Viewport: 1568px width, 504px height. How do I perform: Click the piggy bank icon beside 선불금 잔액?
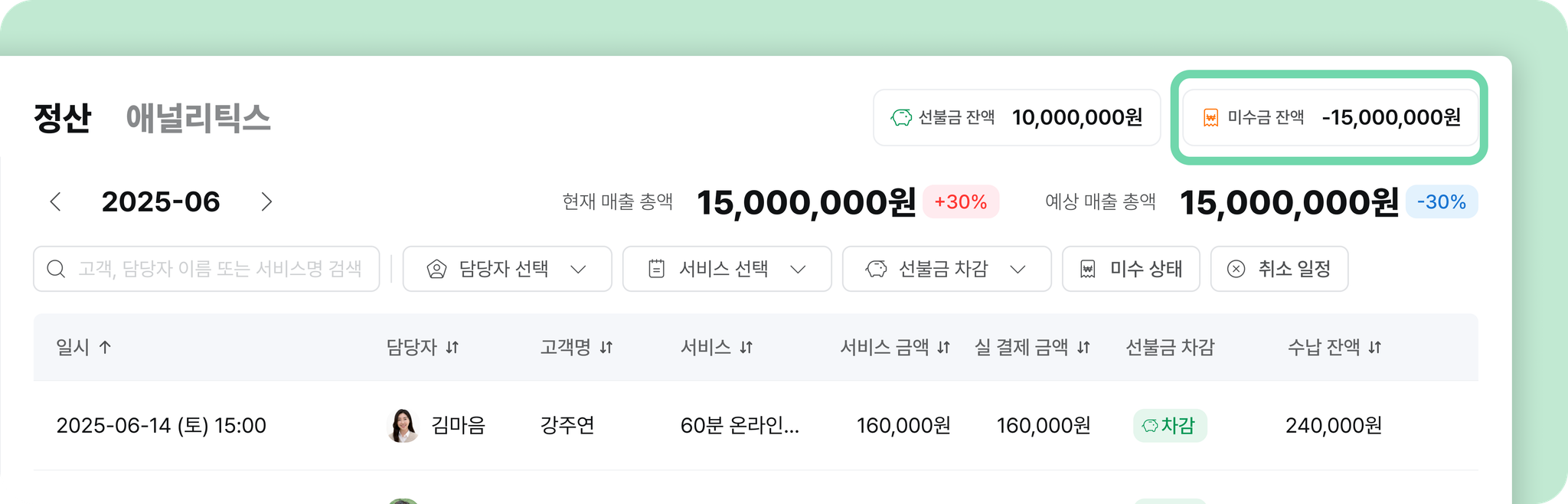point(901,117)
